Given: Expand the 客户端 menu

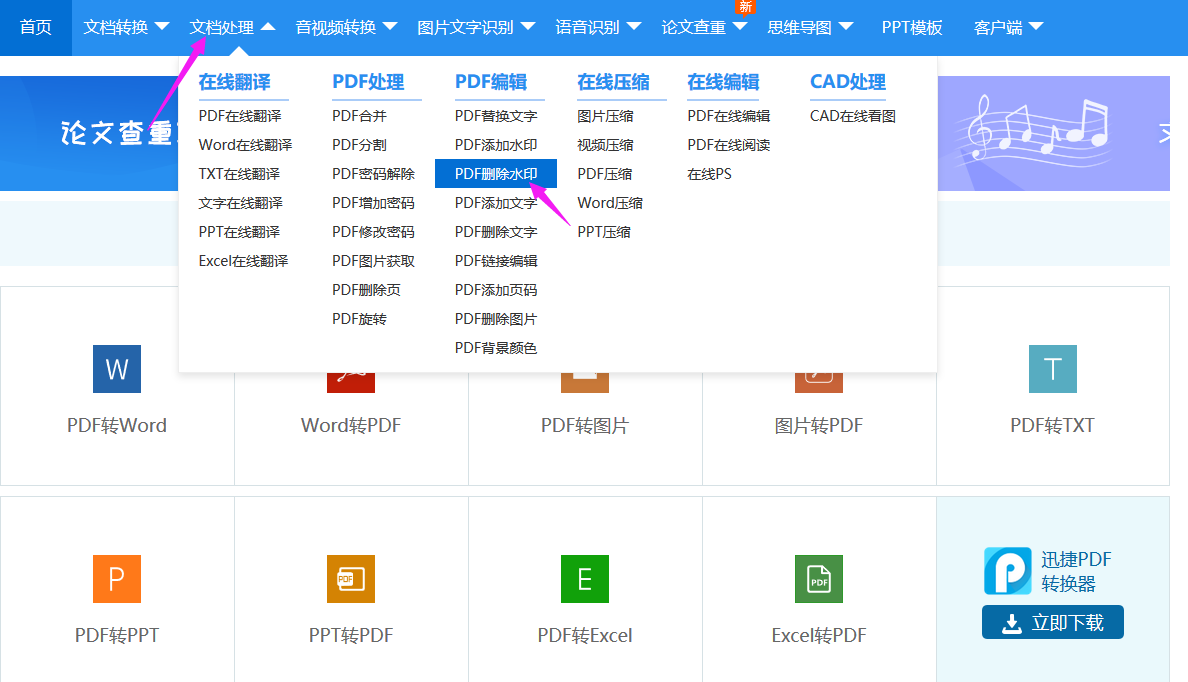Looking at the screenshot, I should pos(1008,27).
